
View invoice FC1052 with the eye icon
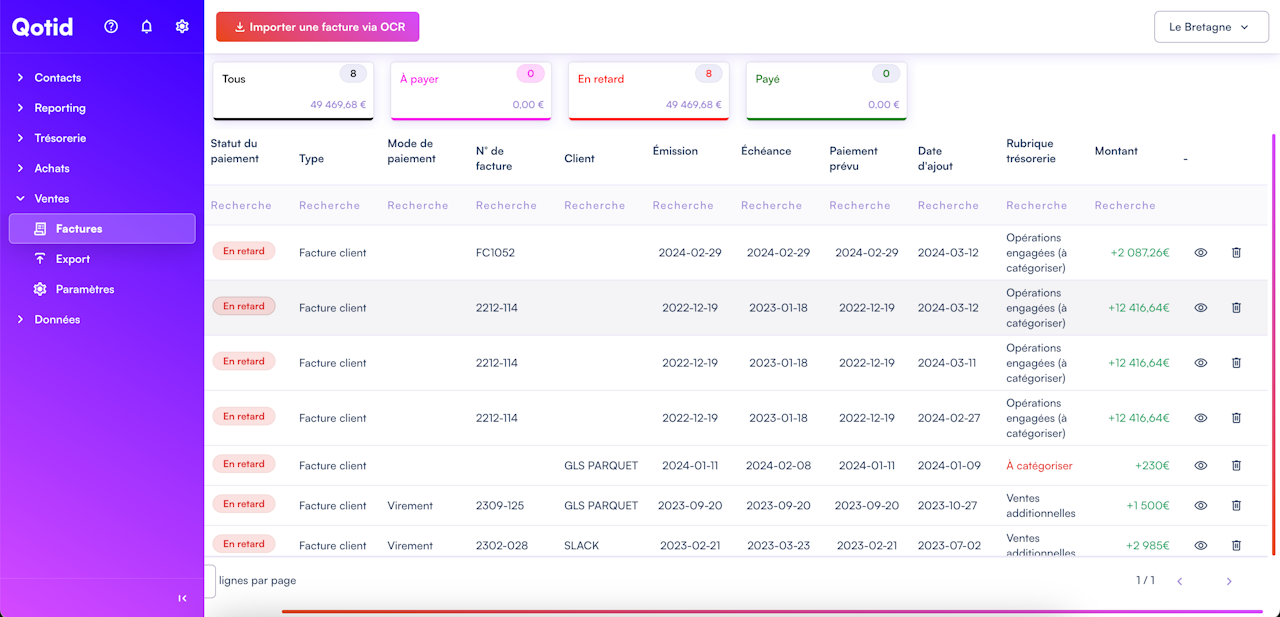(x=1201, y=253)
